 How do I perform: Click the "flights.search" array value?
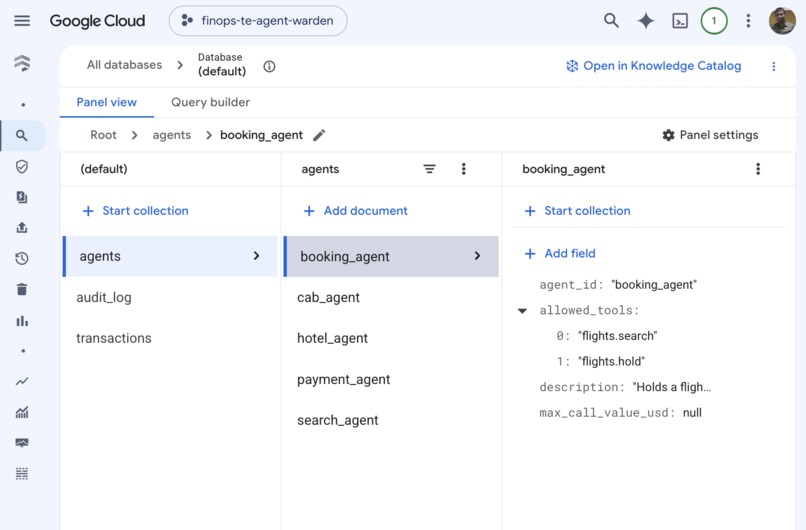(x=617, y=336)
